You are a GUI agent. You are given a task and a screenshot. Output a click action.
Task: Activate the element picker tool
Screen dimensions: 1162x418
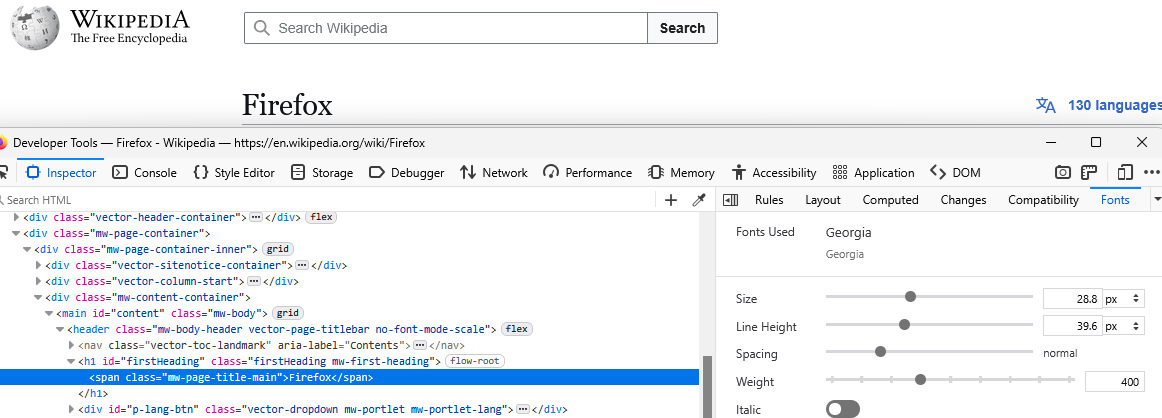coord(3,173)
